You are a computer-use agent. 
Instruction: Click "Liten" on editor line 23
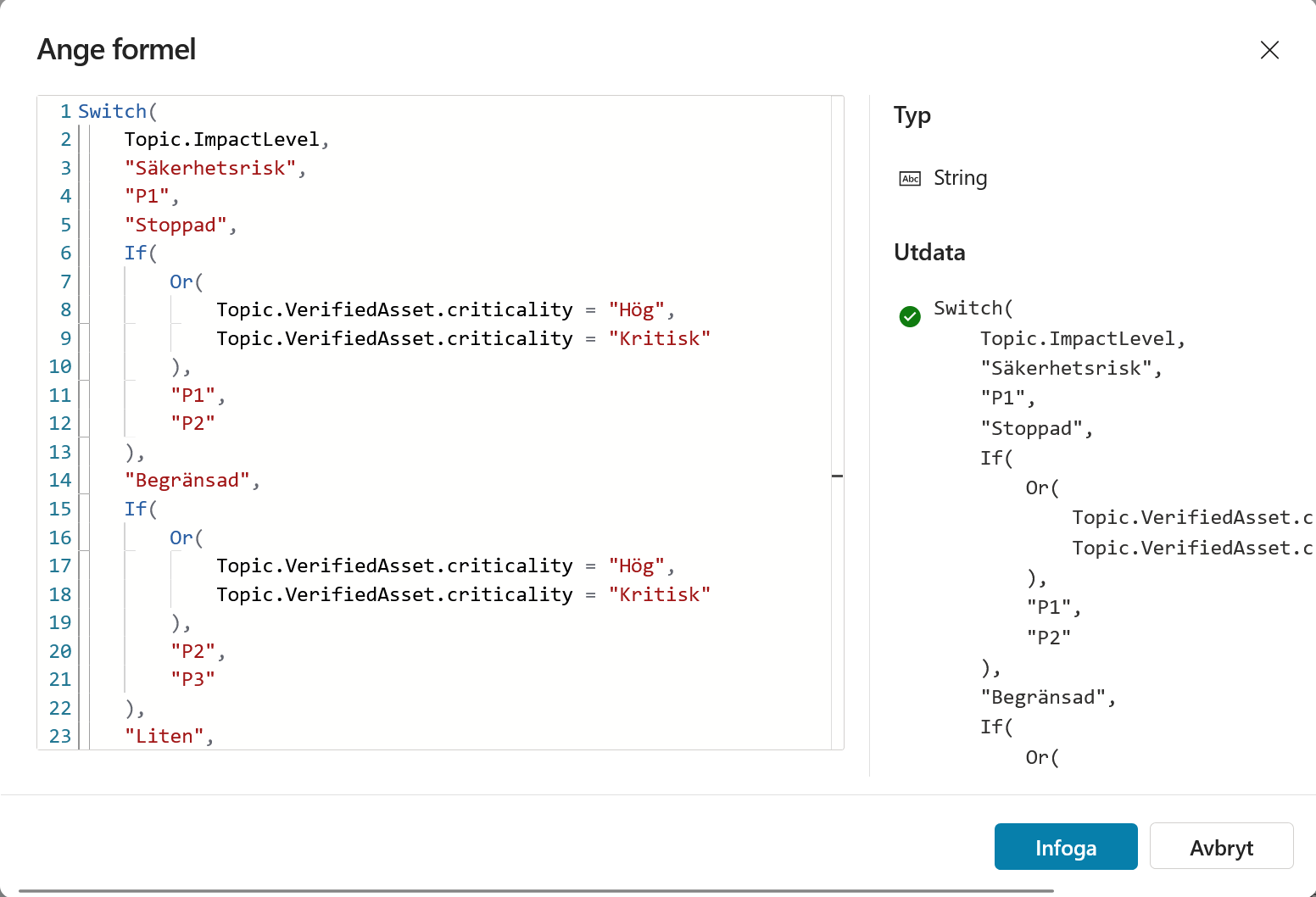point(164,736)
